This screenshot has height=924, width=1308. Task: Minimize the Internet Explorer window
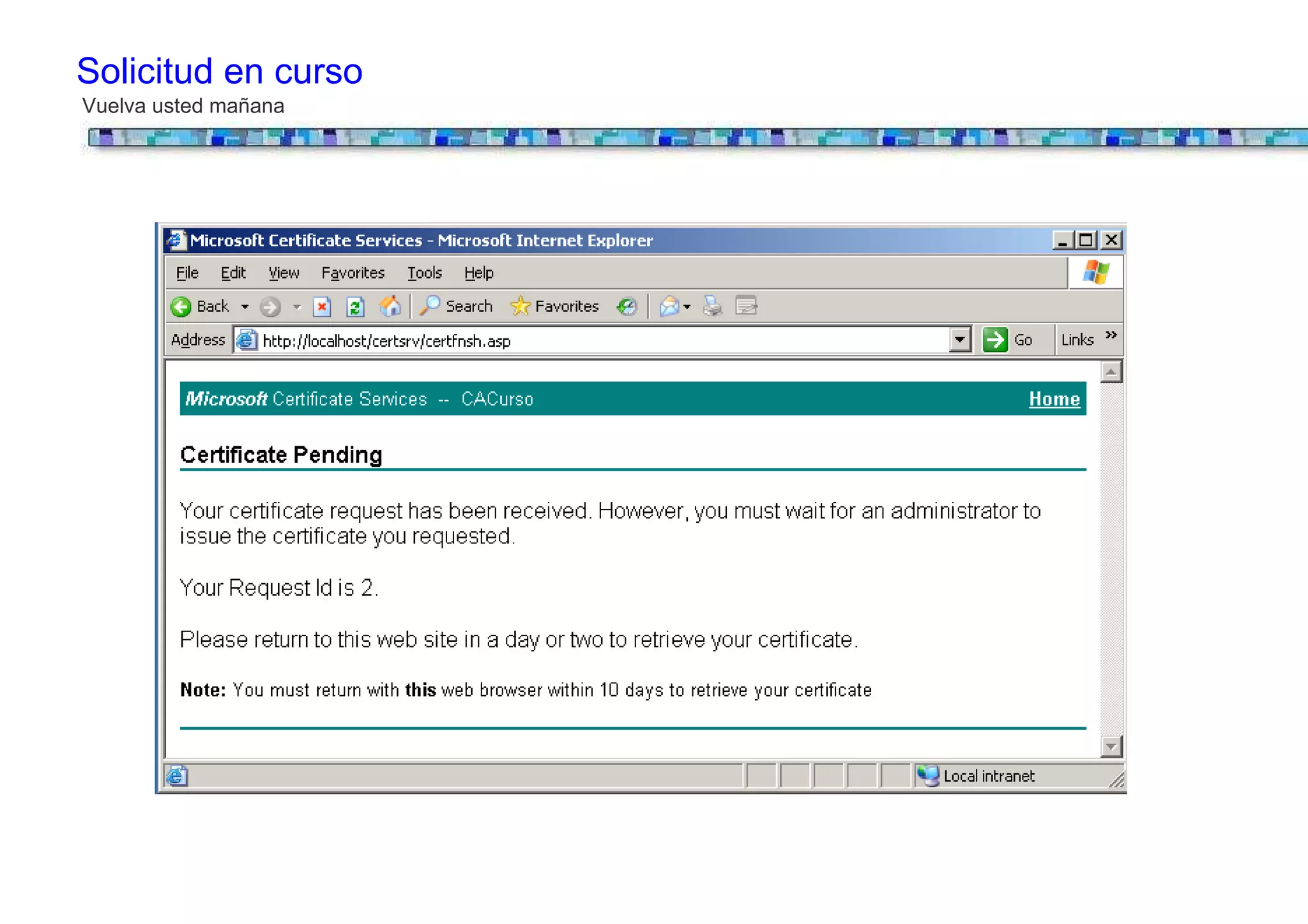(1062, 240)
